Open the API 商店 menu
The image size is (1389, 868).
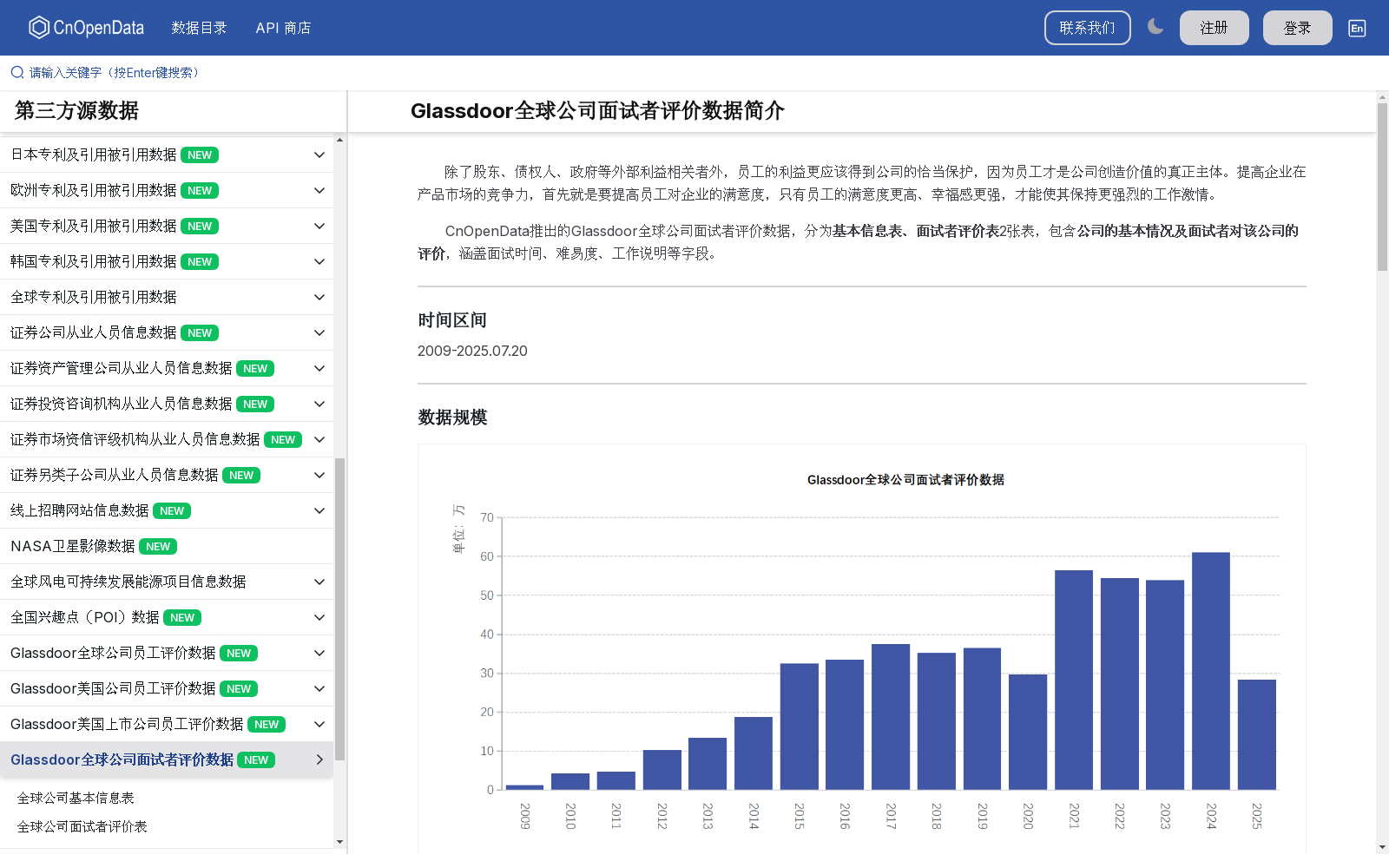[283, 28]
